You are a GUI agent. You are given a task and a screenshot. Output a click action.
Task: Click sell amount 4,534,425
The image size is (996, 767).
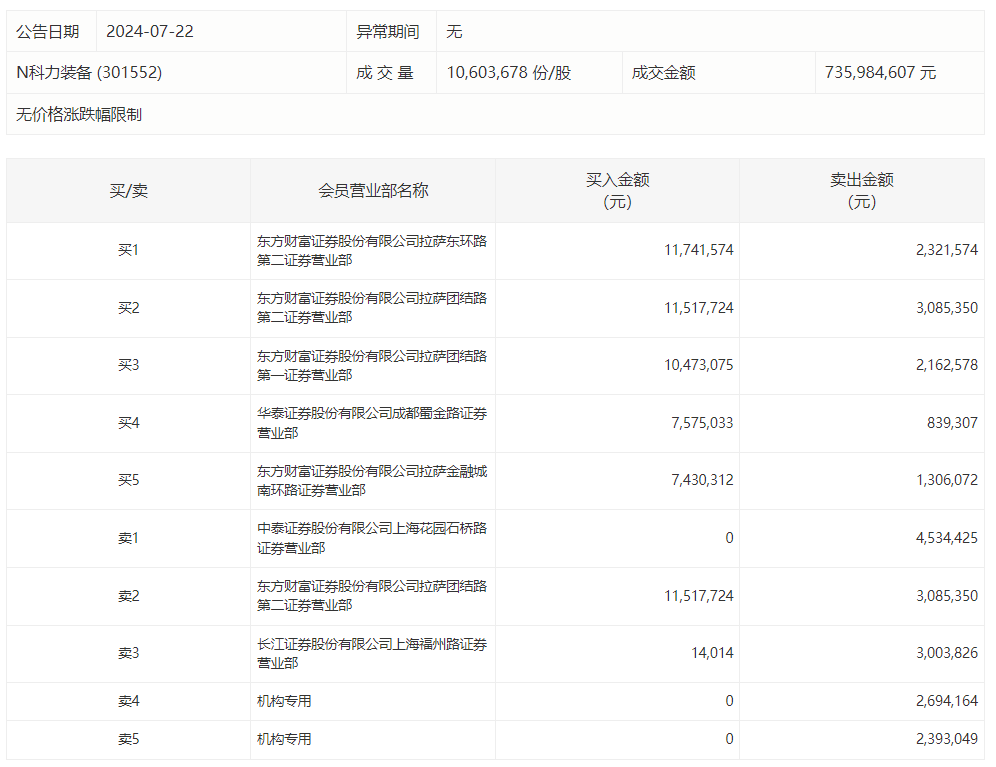pos(947,538)
